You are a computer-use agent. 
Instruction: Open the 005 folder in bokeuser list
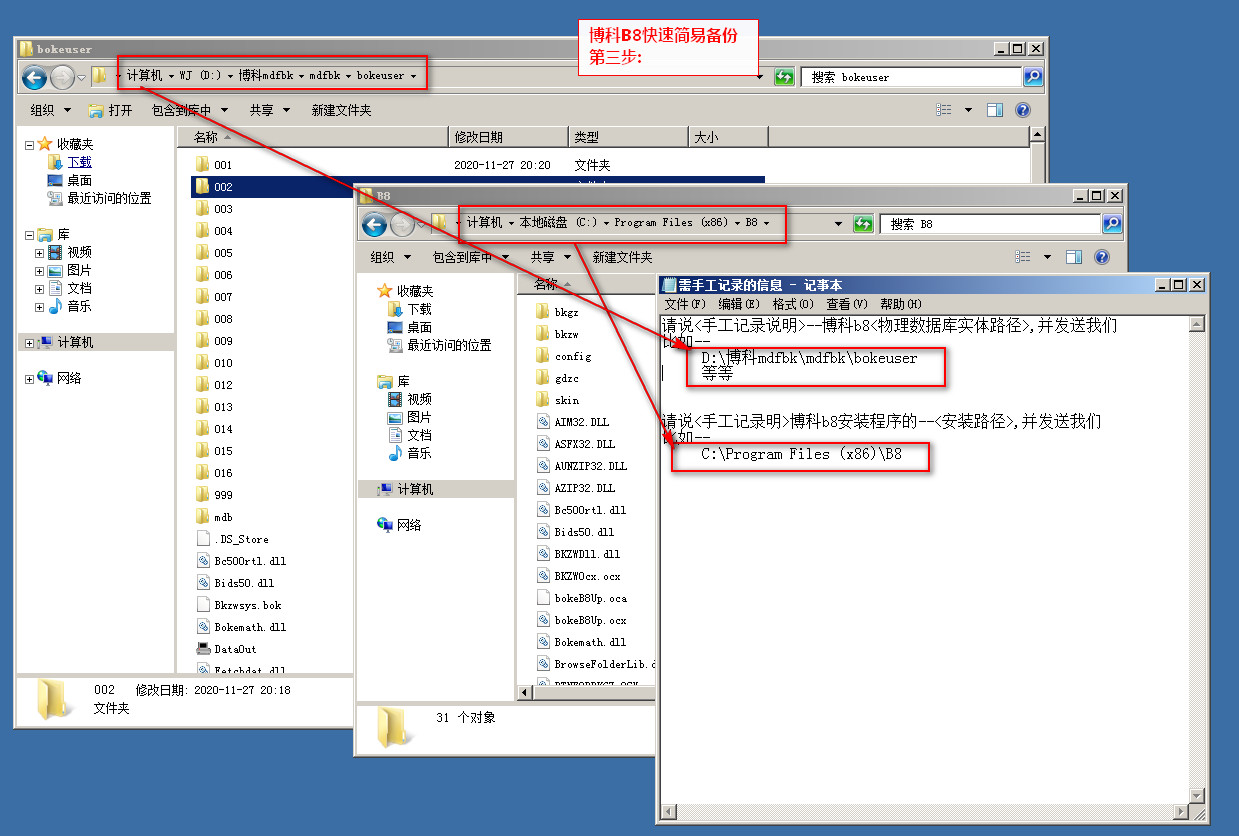pyautogui.click(x=223, y=253)
